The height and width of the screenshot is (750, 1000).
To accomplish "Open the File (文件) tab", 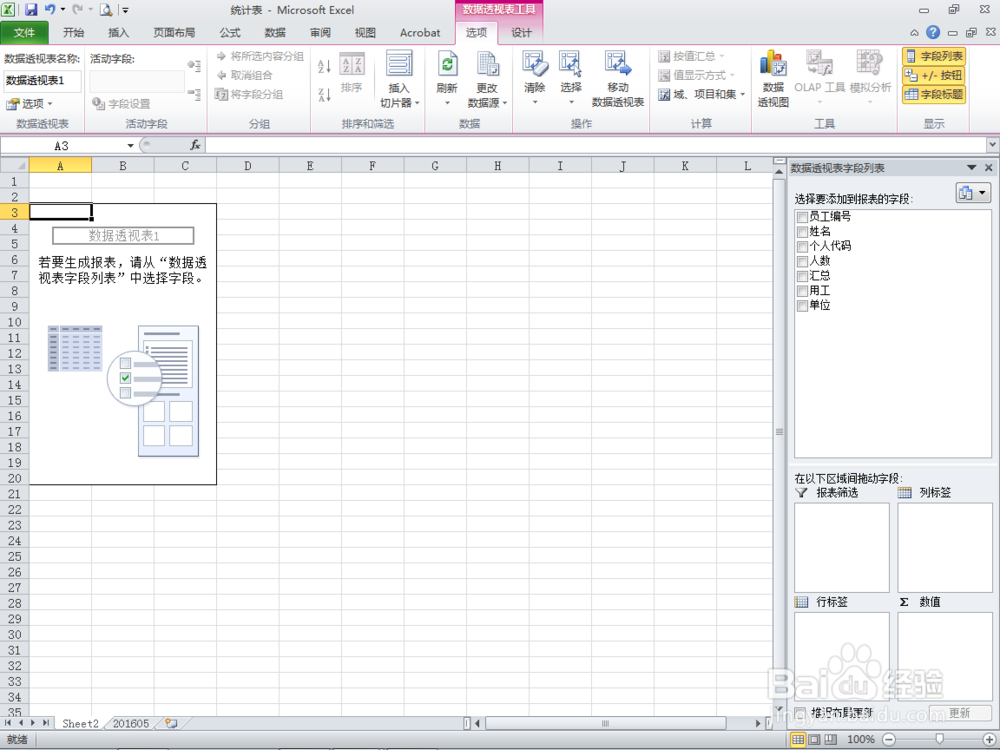I will [x=24, y=33].
